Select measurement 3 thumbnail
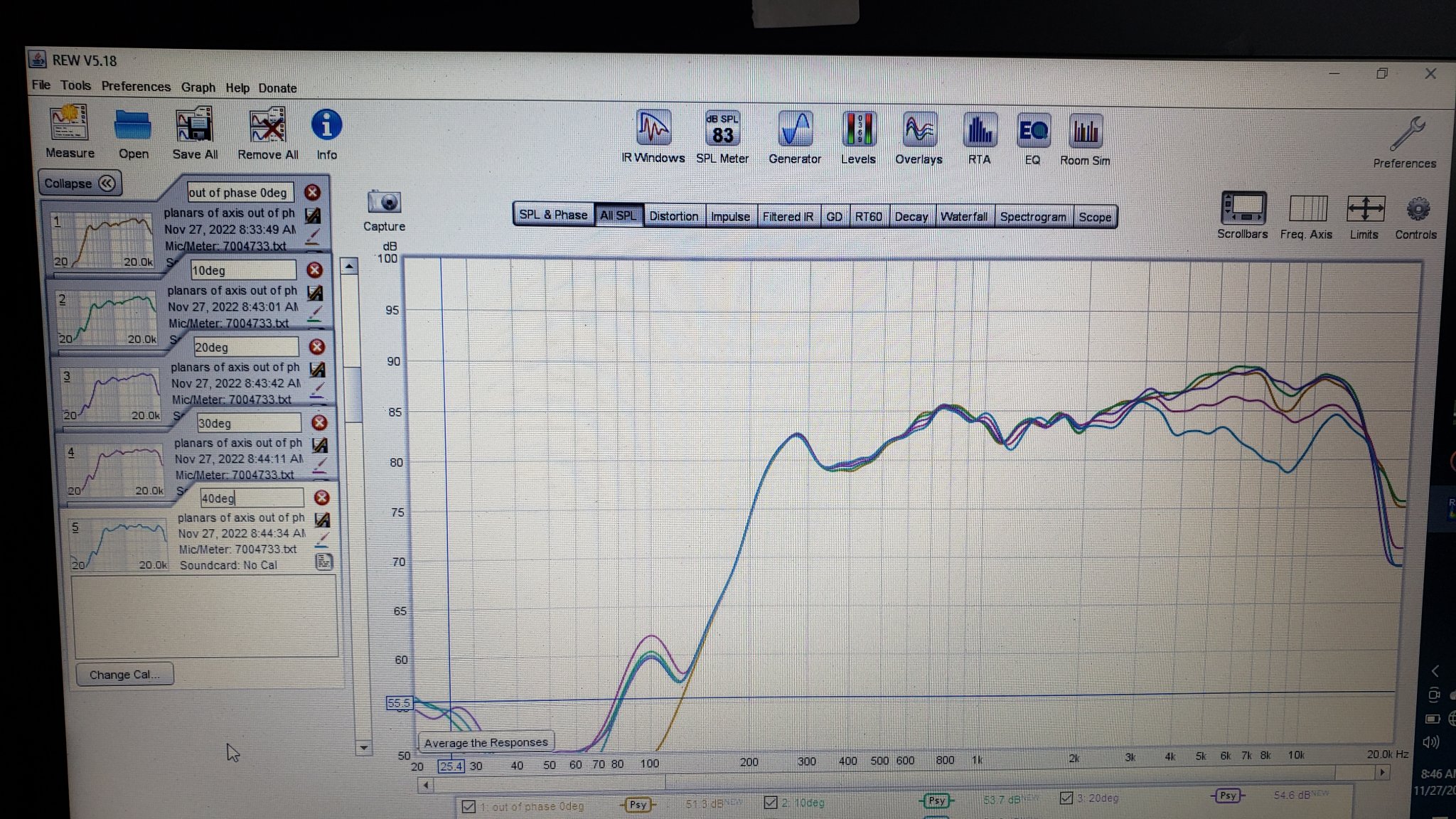 pyautogui.click(x=112, y=394)
